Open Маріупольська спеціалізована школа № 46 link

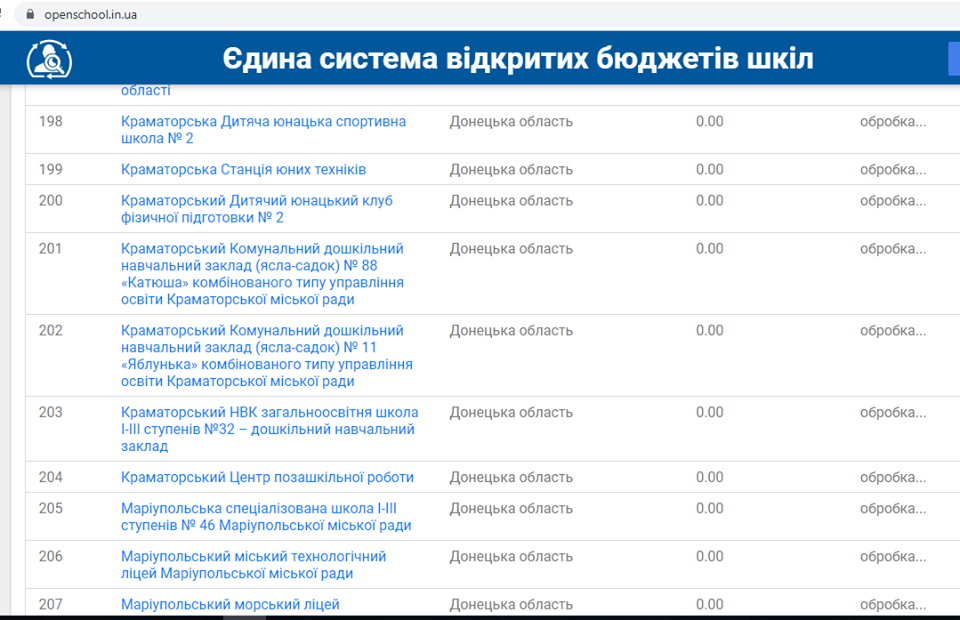pos(265,517)
